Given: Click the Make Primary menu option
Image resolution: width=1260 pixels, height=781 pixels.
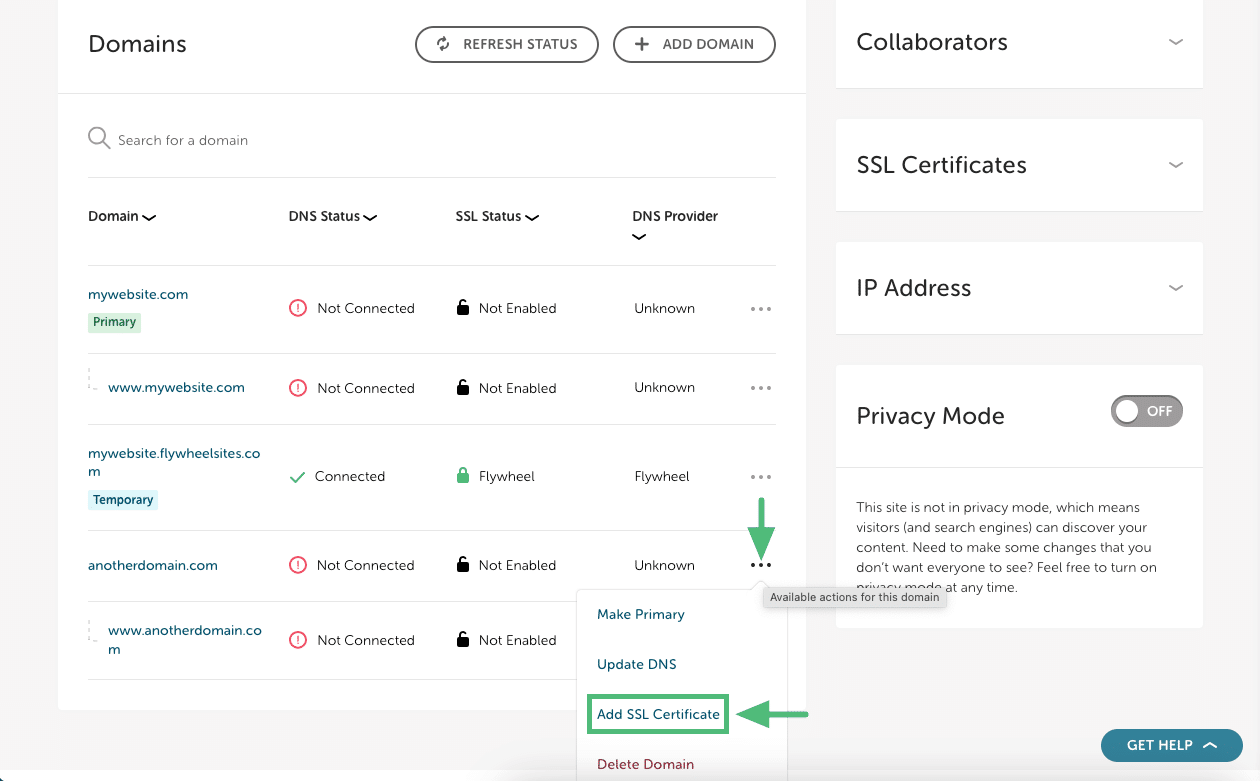Looking at the screenshot, I should (640, 614).
